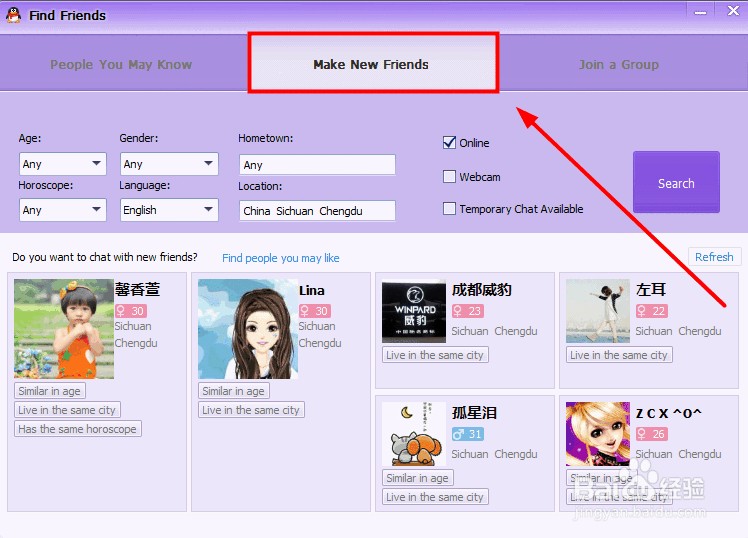Click male age 31 badge of 孤星泪
The height and width of the screenshot is (538, 748).
(x=468, y=434)
